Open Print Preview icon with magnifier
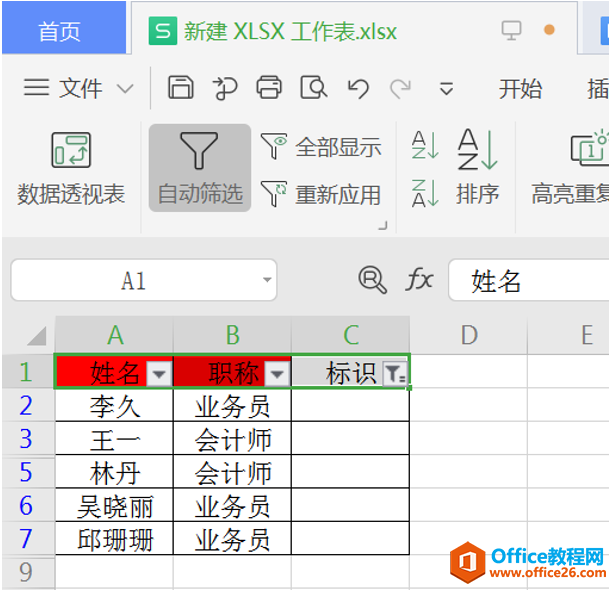The width and height of the screenshot is (613, 590). click(x=314, y=87)
